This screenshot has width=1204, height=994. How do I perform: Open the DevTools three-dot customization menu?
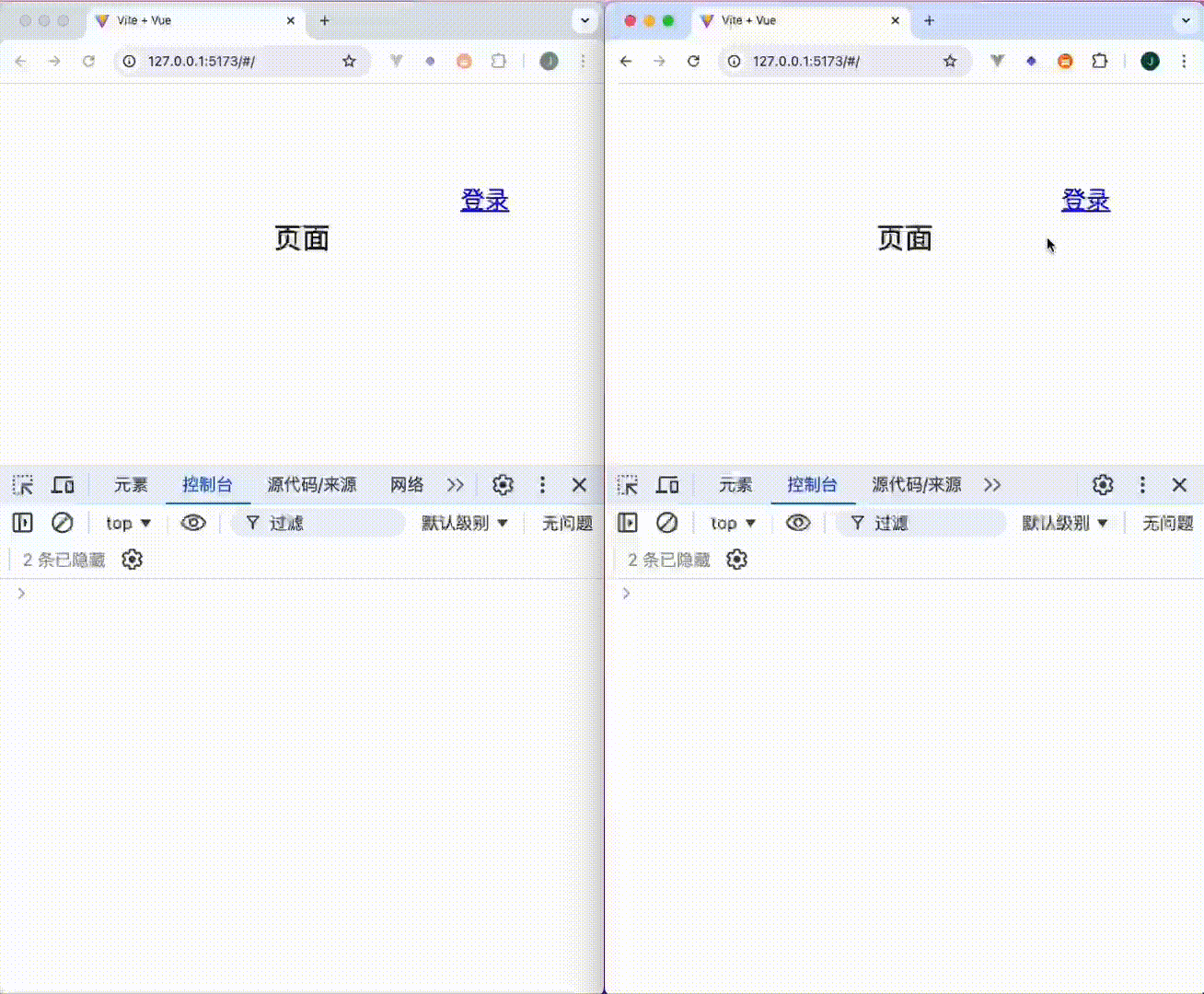(x=542, y=485)
